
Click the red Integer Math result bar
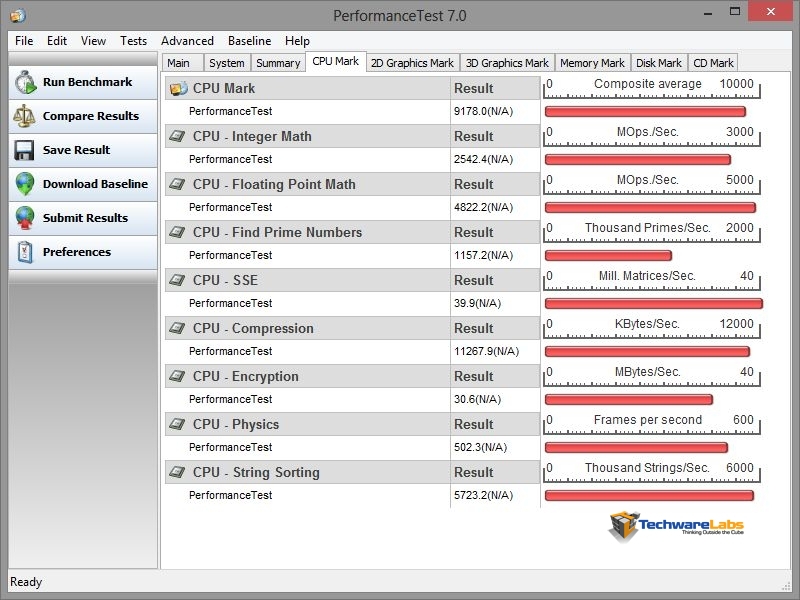[638, 160]
